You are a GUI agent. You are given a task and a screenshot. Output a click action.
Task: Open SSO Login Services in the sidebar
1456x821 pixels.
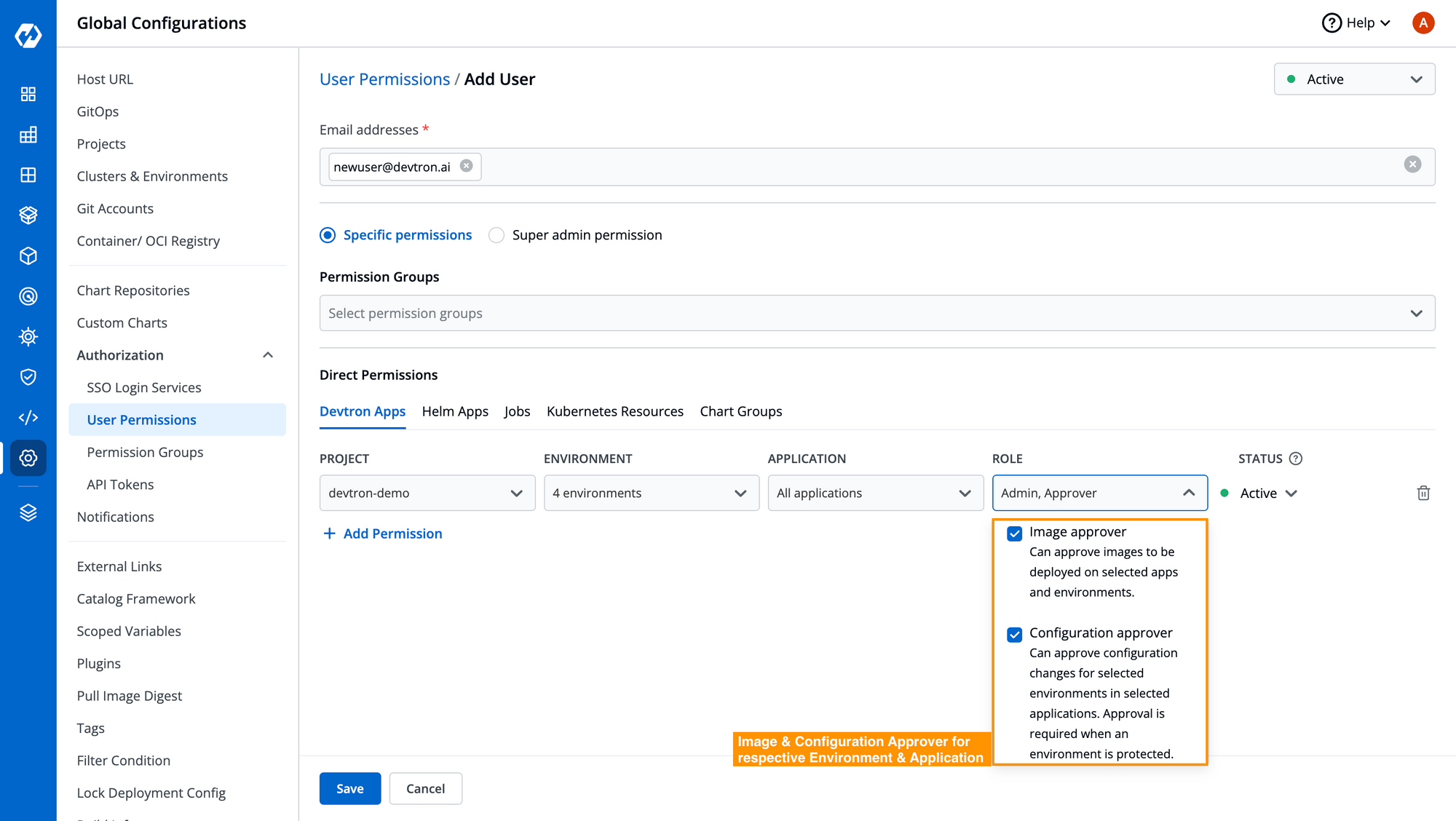coord(144,388)
